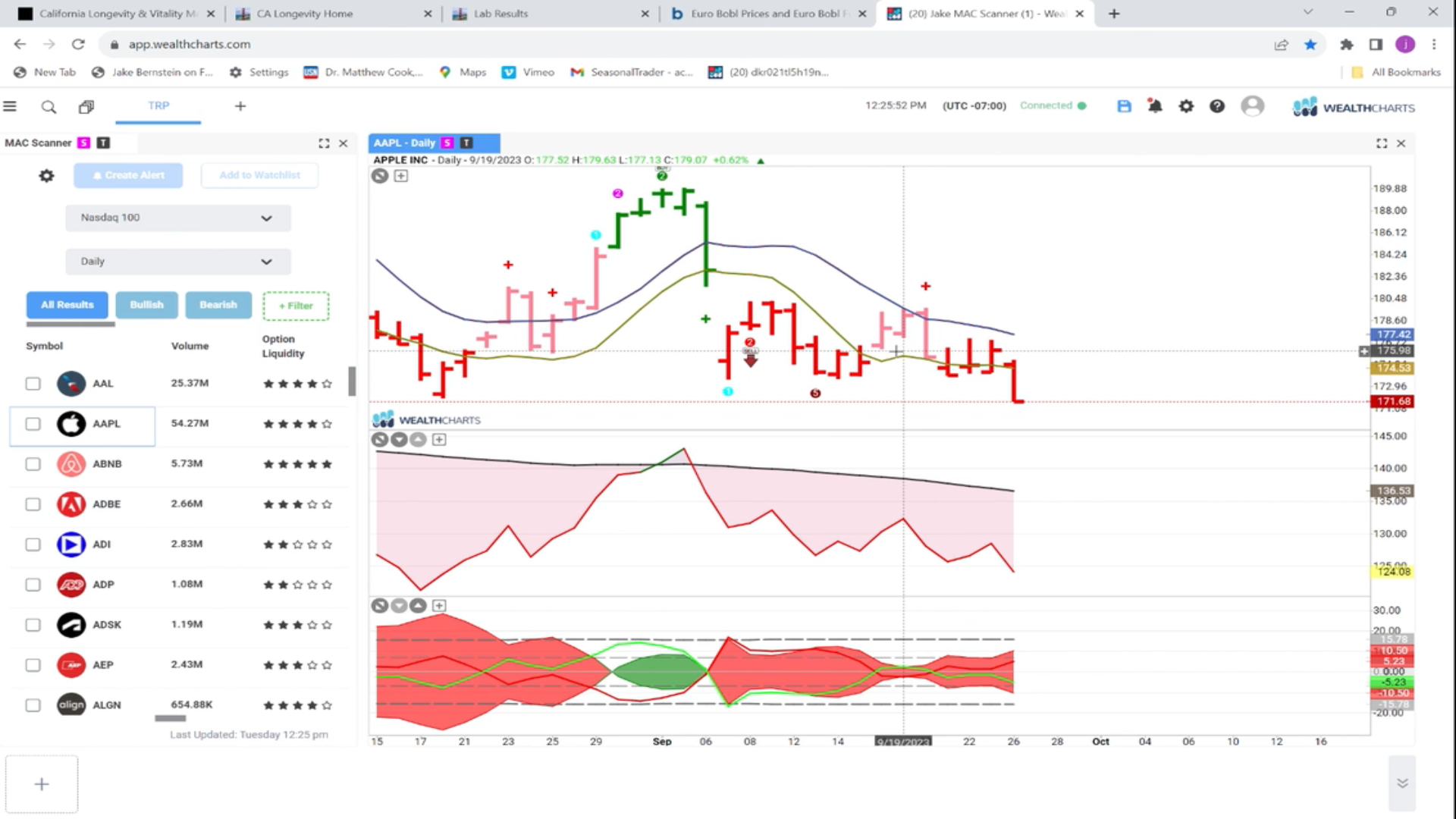Open the top toolbar settings gear

pos(1186,106)
